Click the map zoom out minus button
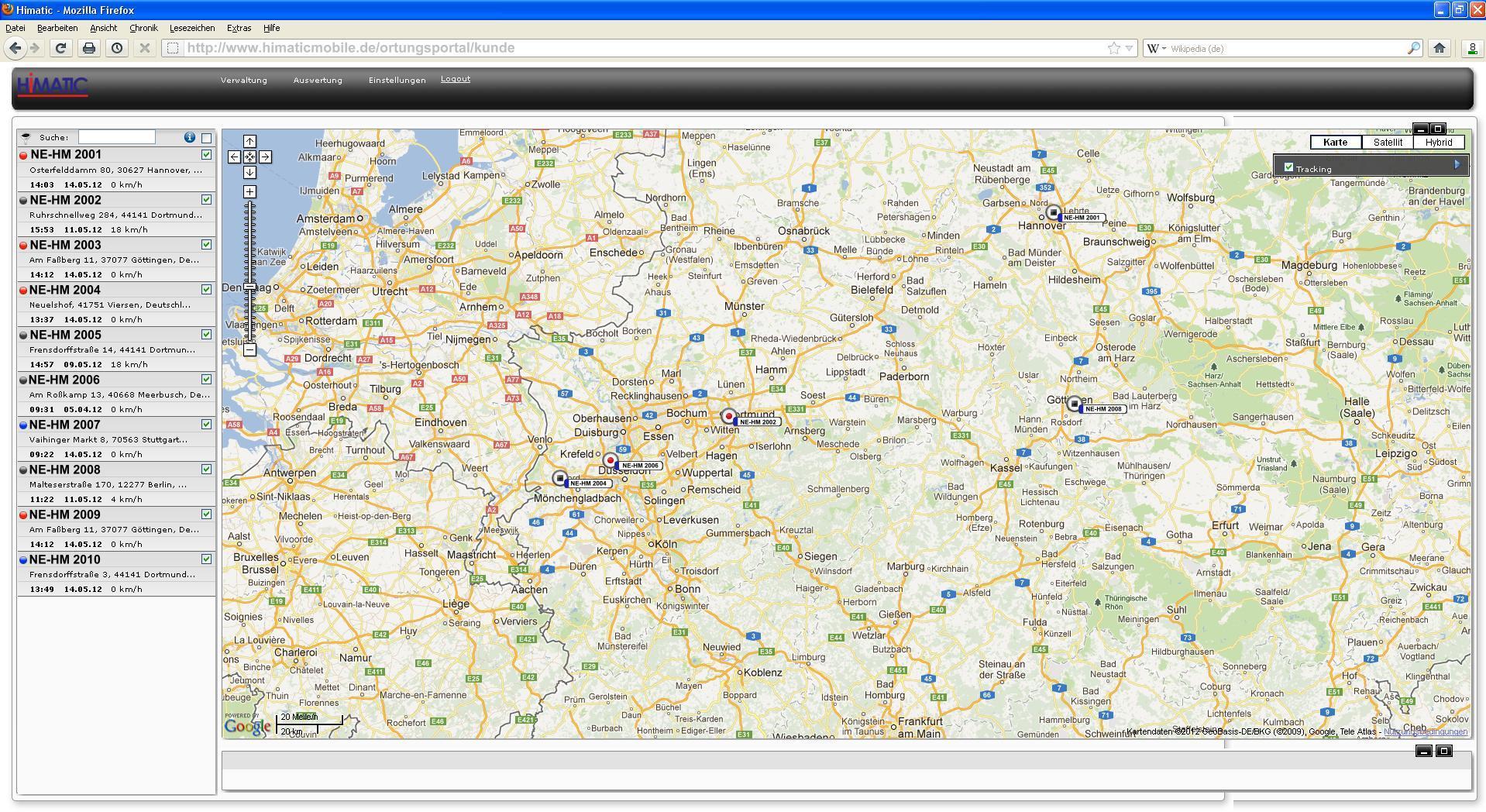1486x812 pixels. 249,350
